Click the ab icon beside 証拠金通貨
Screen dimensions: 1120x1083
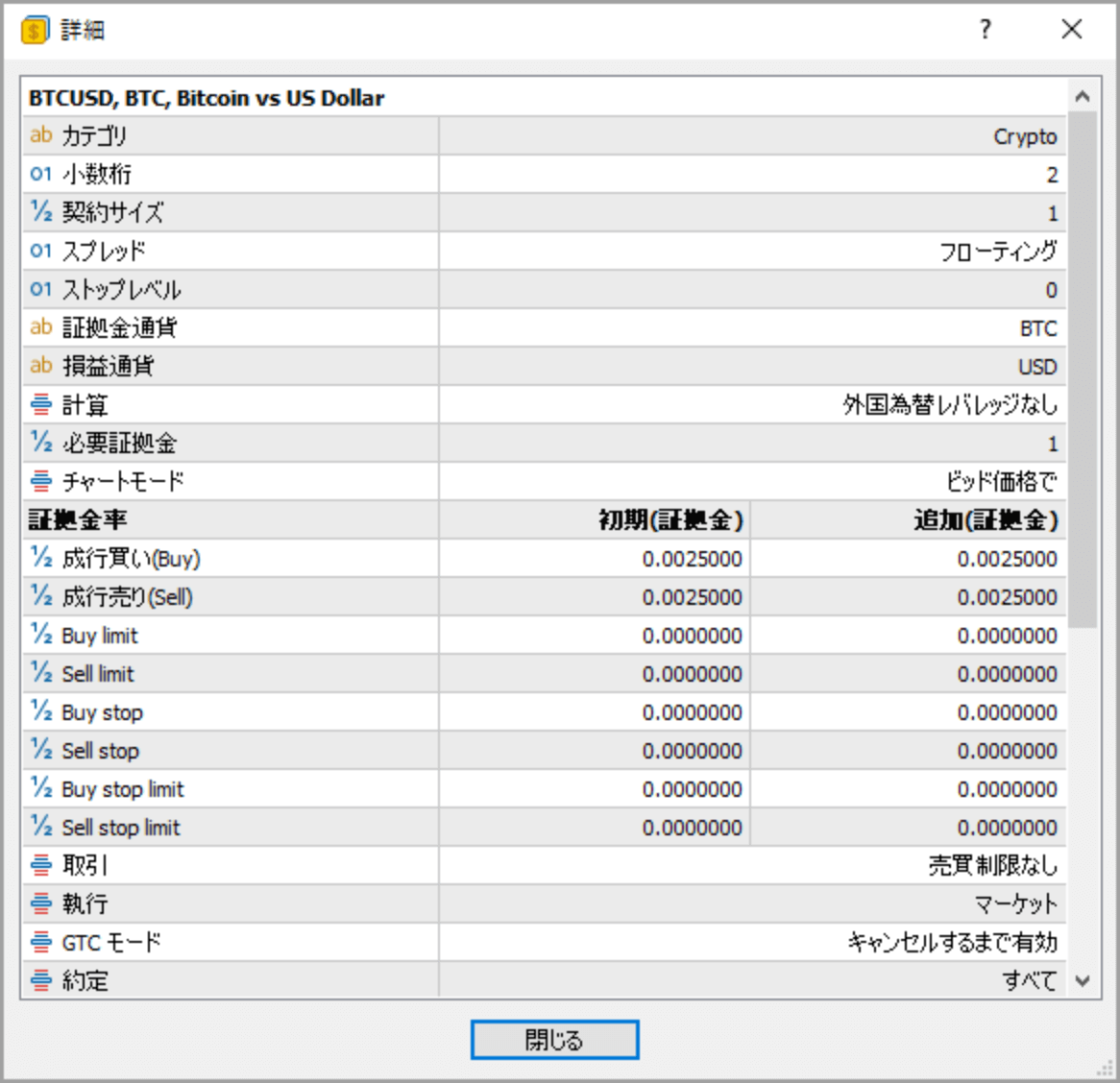[x=40, y=327]
